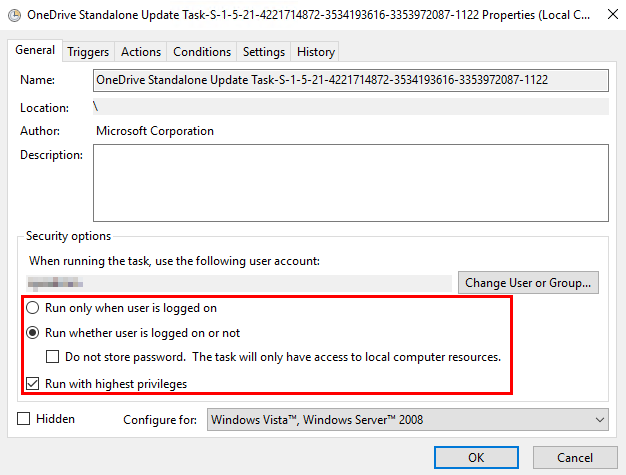Click the task Name field
The height and width of the screenshot is (475, 626).
350,80
